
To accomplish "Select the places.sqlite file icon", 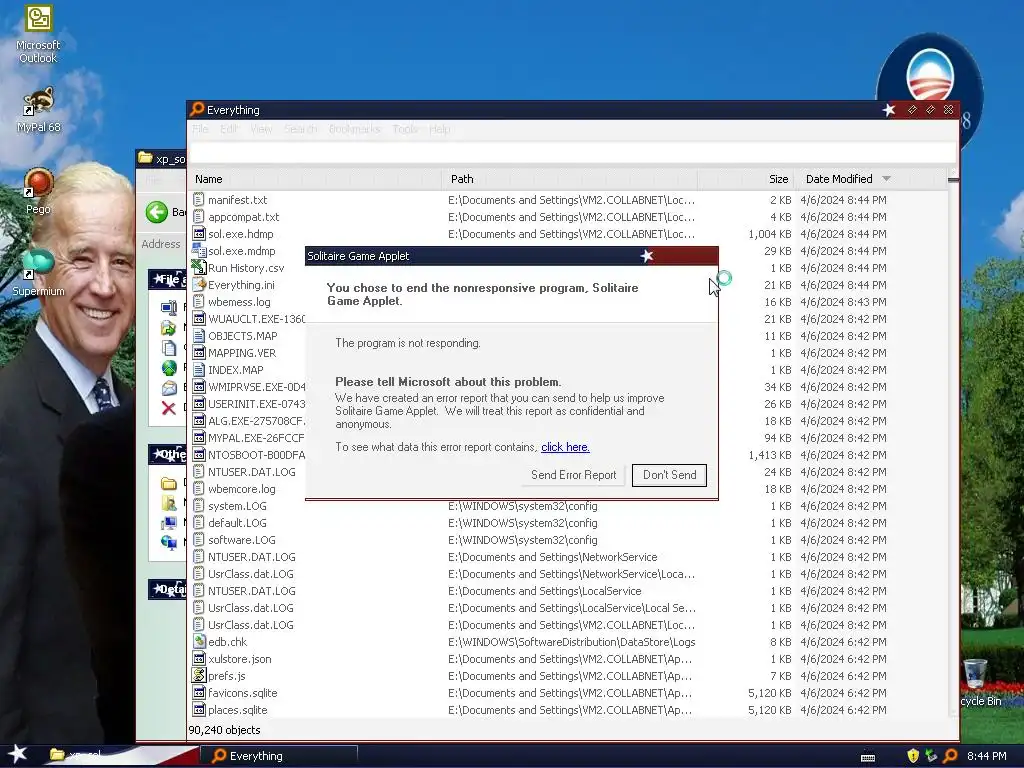I will tap(199, 710).
